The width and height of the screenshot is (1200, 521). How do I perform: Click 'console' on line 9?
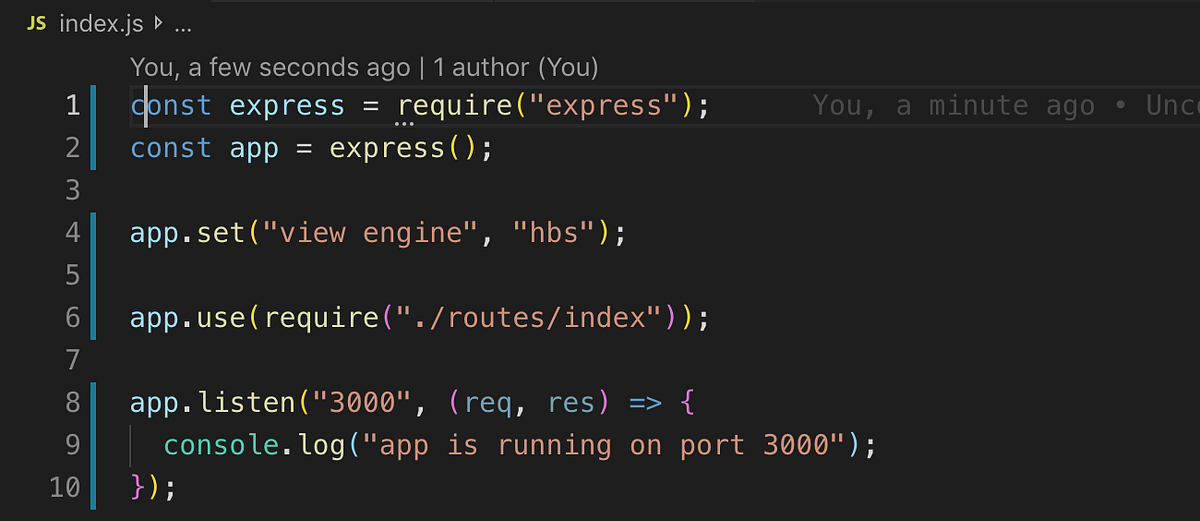click(x=222, y=446)
